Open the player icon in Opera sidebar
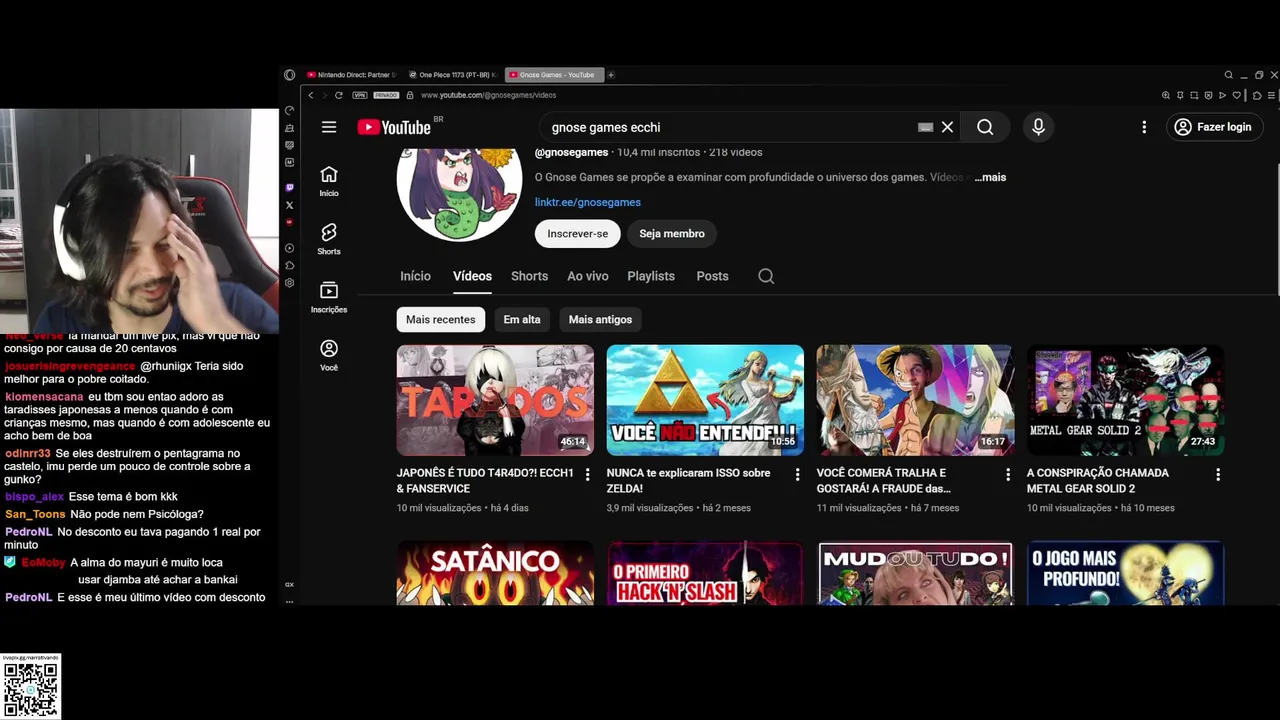The image size is (1280, 720). point(290,248)
